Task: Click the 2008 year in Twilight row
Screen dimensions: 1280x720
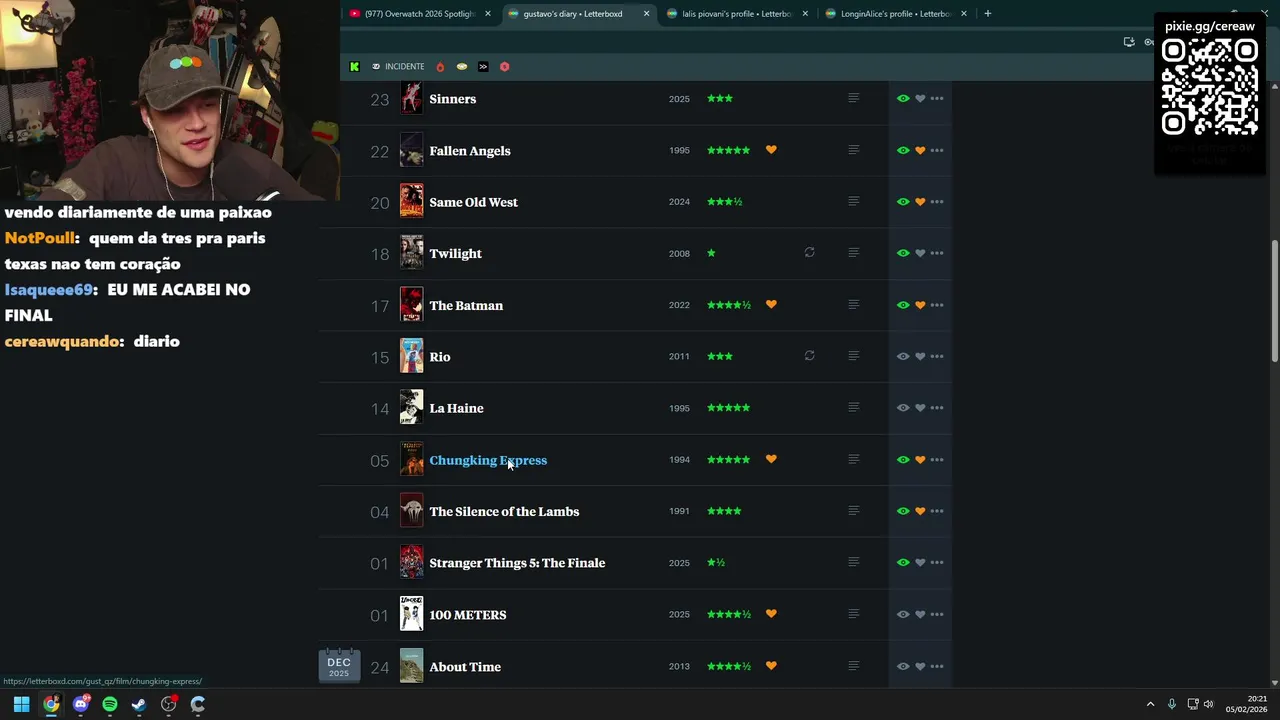Action: [679, 254]
